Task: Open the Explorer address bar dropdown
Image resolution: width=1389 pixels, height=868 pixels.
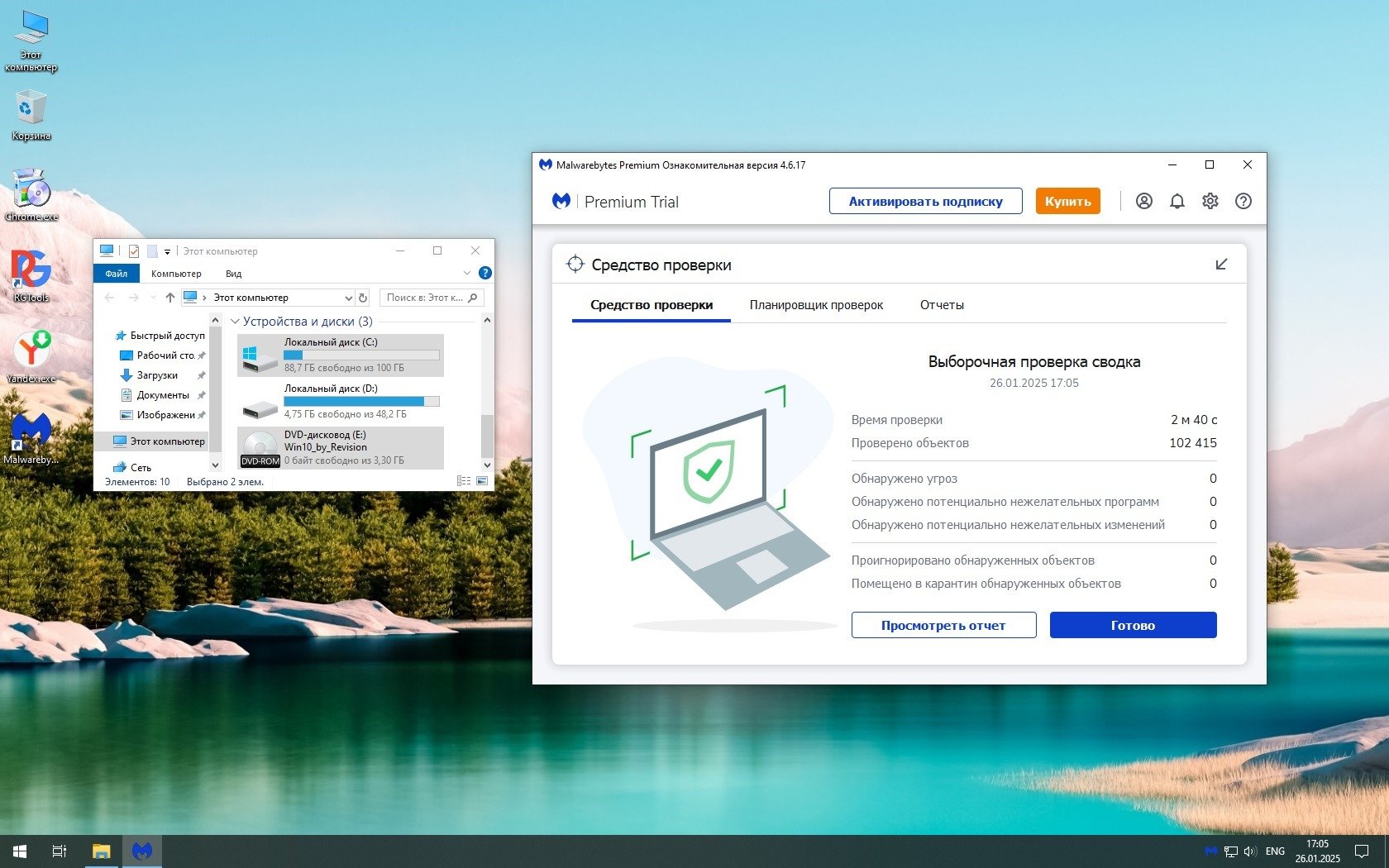Action: 348,298
